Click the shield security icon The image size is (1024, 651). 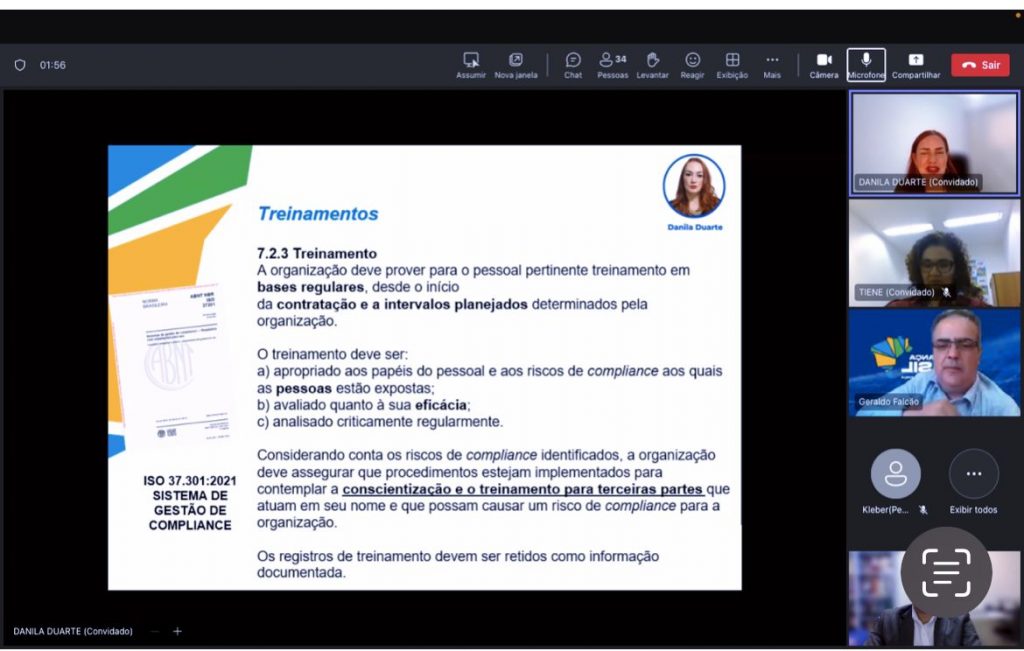(20, 65)
